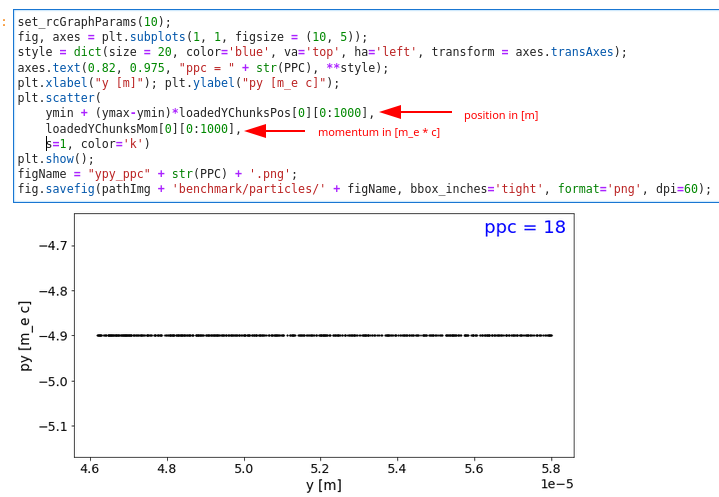Click the 5.8 x-axis tick label
The height and width of the screenshot is (497, 719).
coord(551,469)
